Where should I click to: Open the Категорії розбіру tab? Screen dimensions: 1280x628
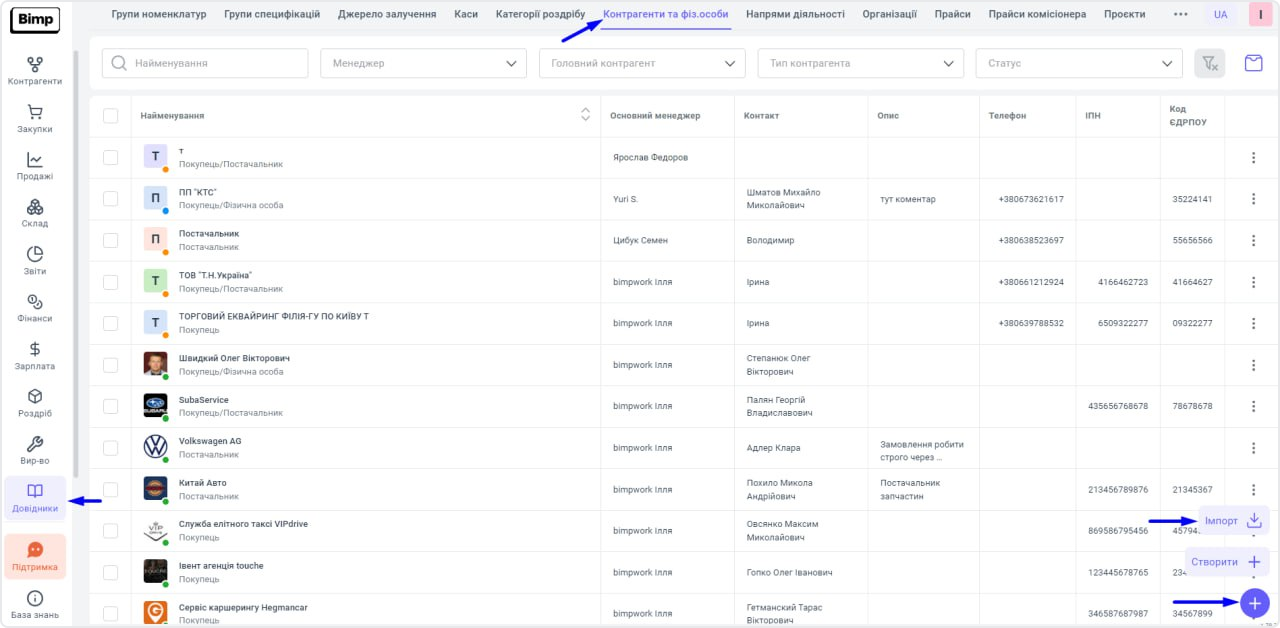point(540,15)
